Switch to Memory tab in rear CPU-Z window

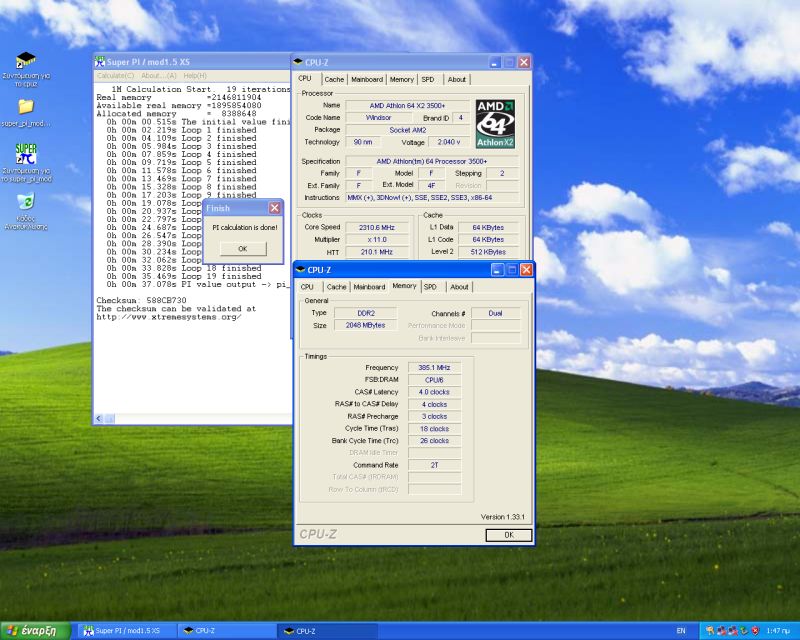point(402,80)
